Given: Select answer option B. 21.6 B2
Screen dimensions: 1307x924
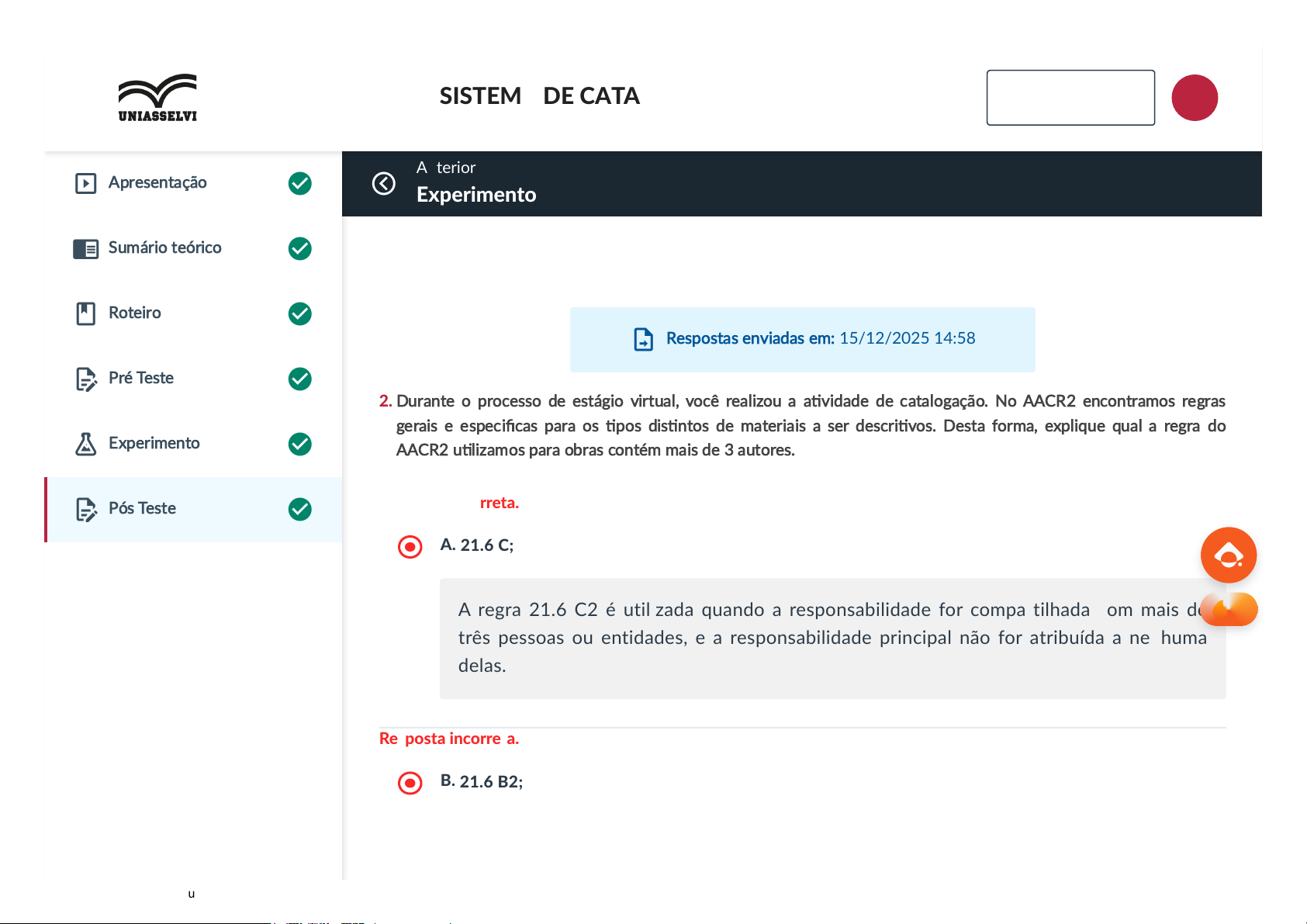Looking at the screenshot, I should coord(410,783).
